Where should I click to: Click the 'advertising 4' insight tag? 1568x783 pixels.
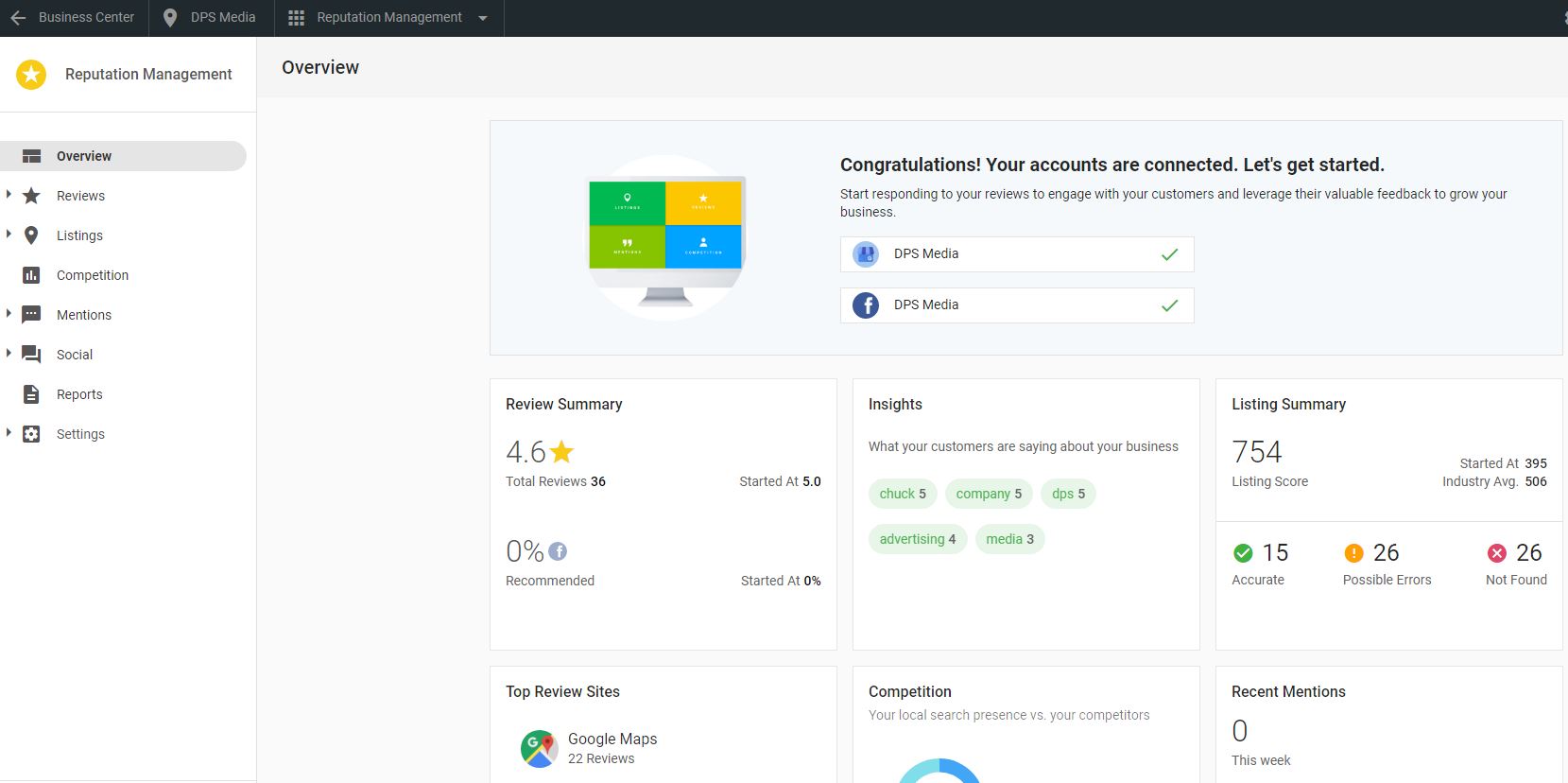tap(917, 539)
